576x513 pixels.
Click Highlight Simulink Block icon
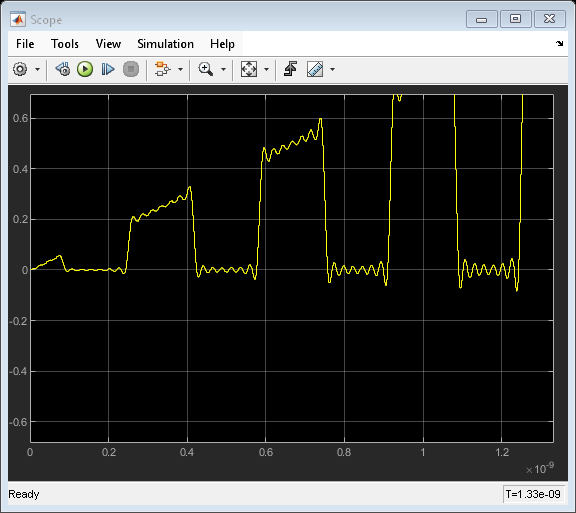tap(163, 69)
